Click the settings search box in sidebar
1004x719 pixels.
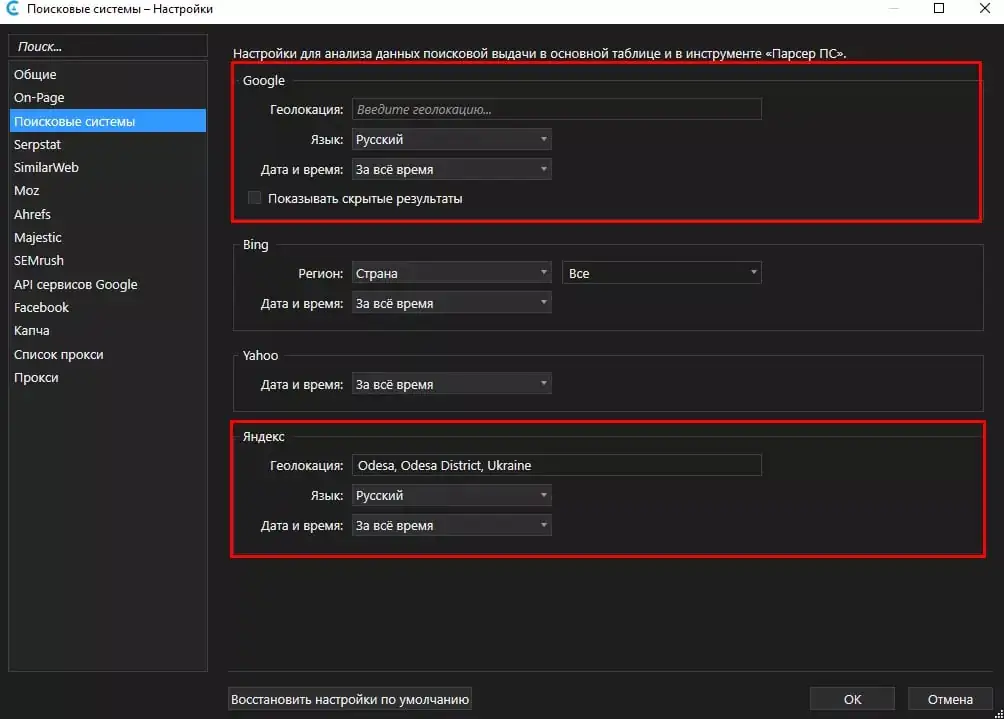108,47
